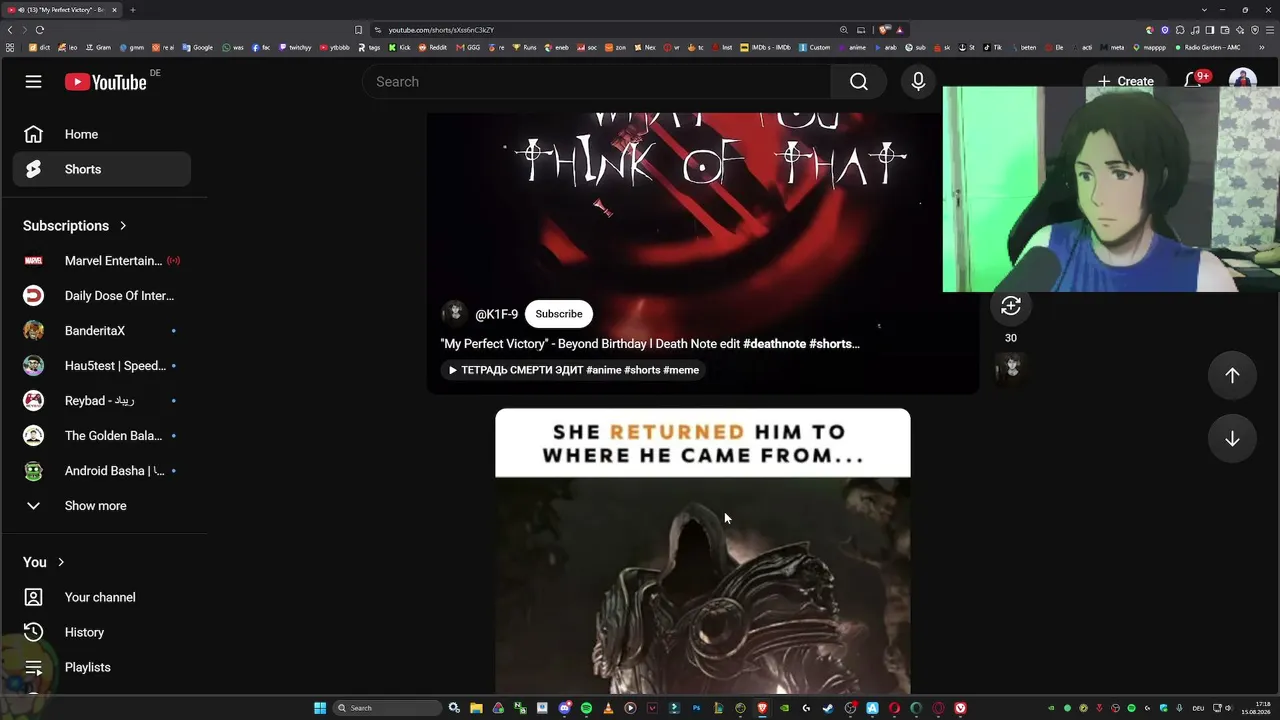Open the Windows Start menu

(320, 708)
